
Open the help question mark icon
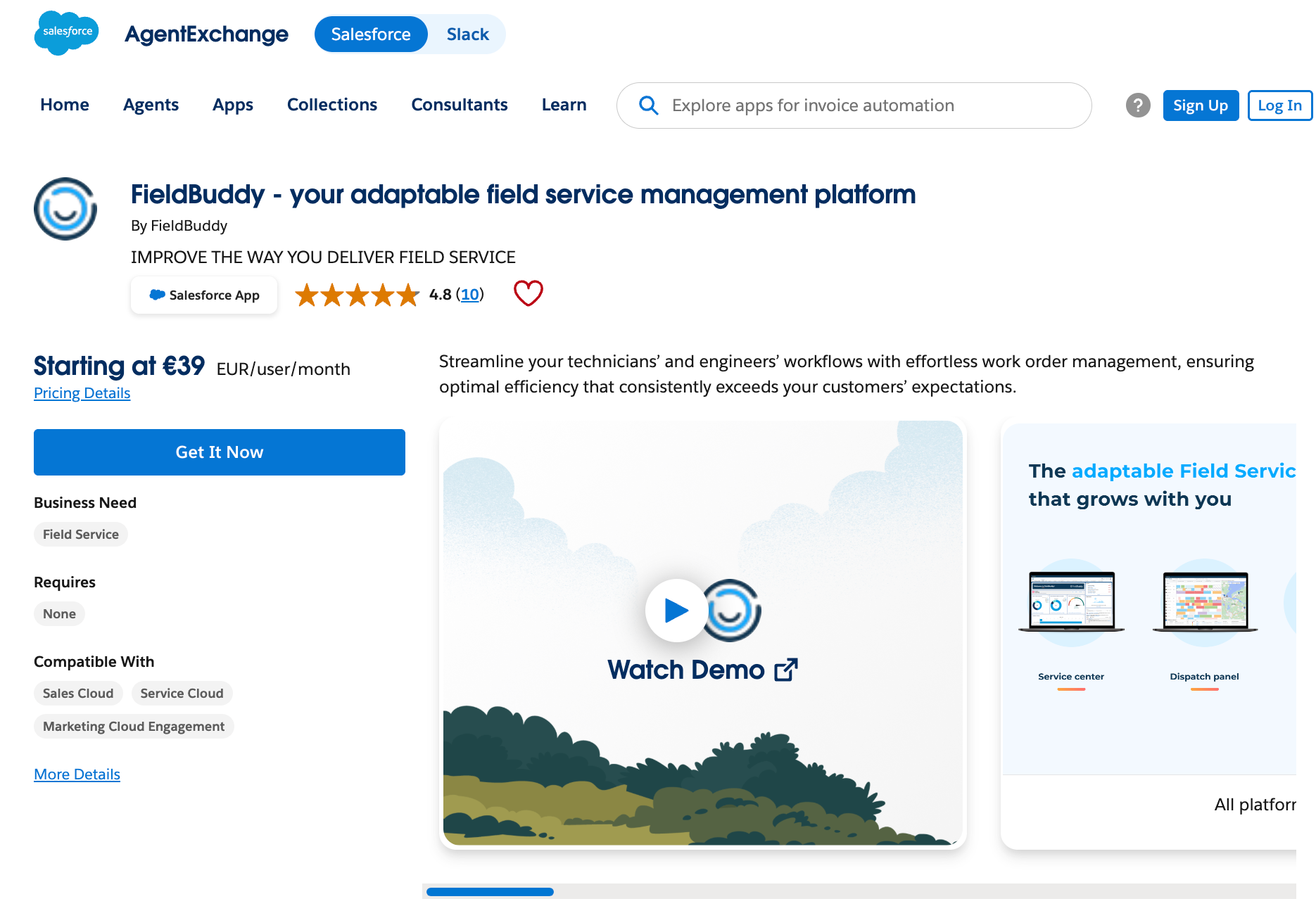[1138, 106]
